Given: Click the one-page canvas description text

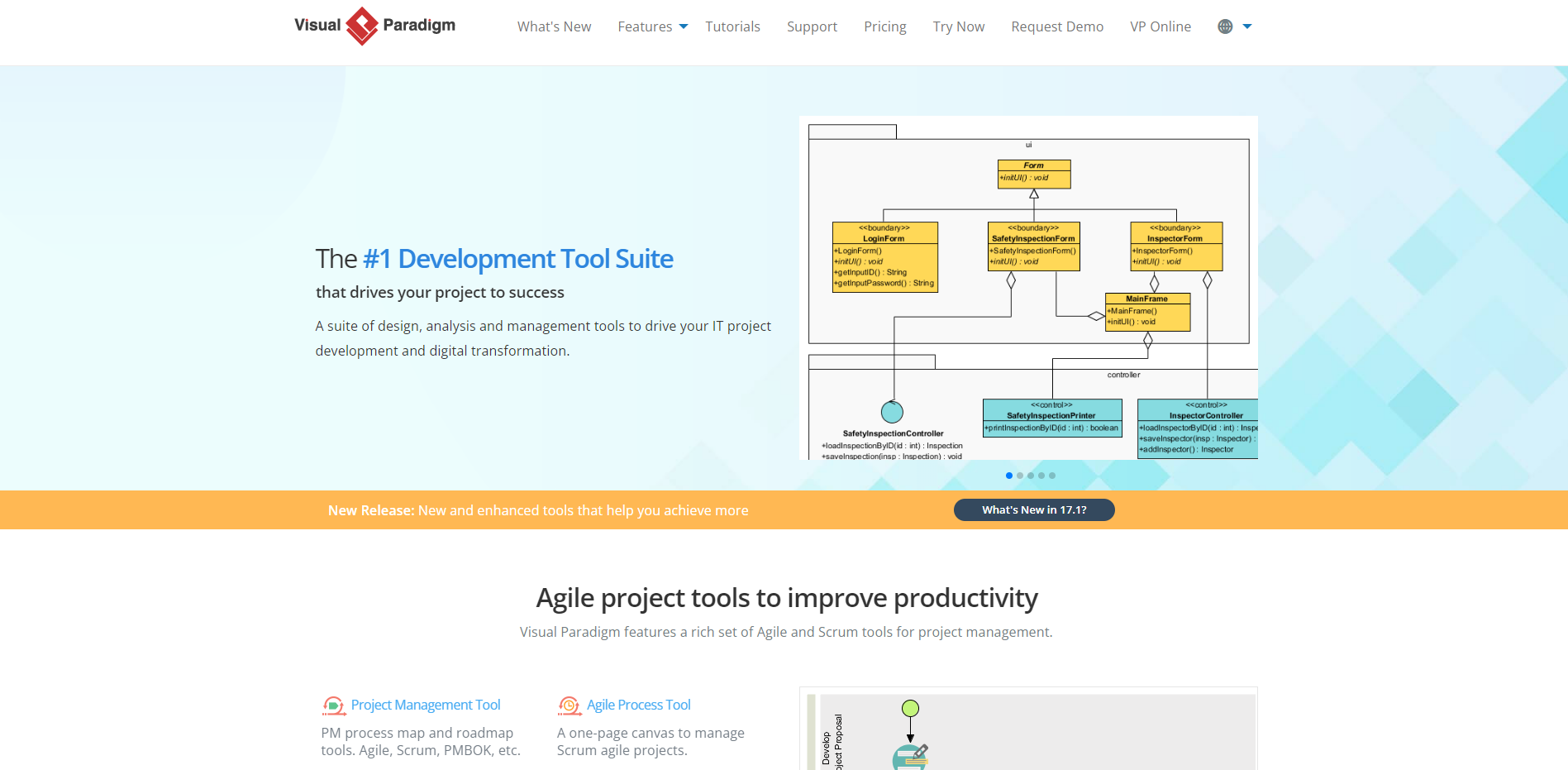Looking at the screenshot, I should [651, 742].
